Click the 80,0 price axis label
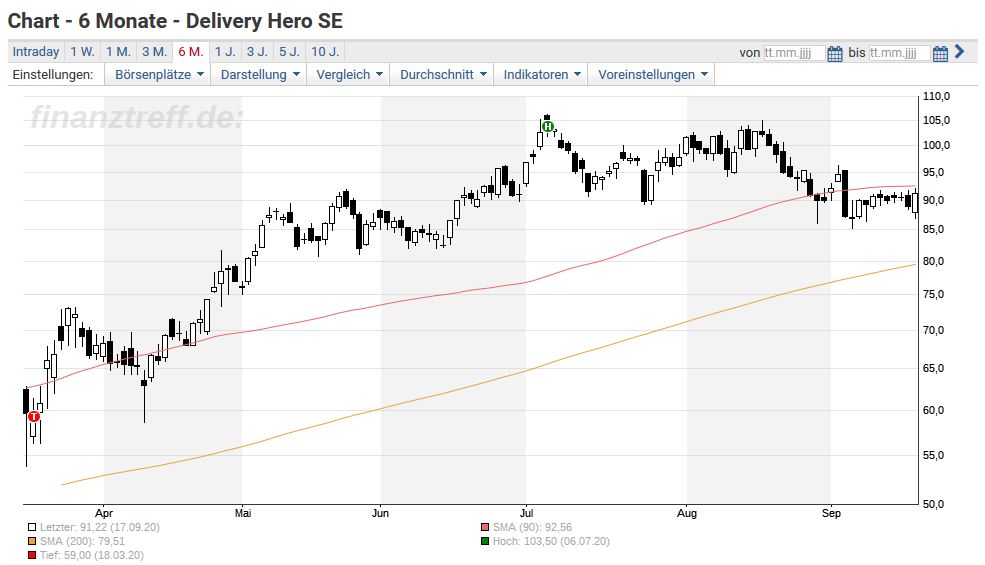985x565 pixels. pyautogui.click(x=933, y=261)
